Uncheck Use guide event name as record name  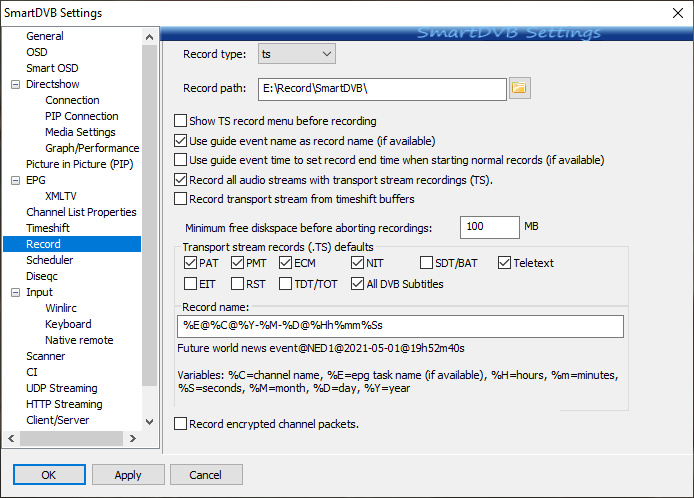(x=180, y=141)
